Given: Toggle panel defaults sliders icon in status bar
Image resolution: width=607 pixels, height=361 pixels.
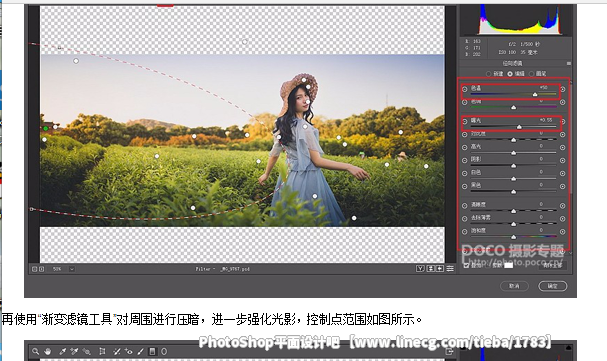Looking at the screenshot, I should pyautogui.click(x=450, y=269).
